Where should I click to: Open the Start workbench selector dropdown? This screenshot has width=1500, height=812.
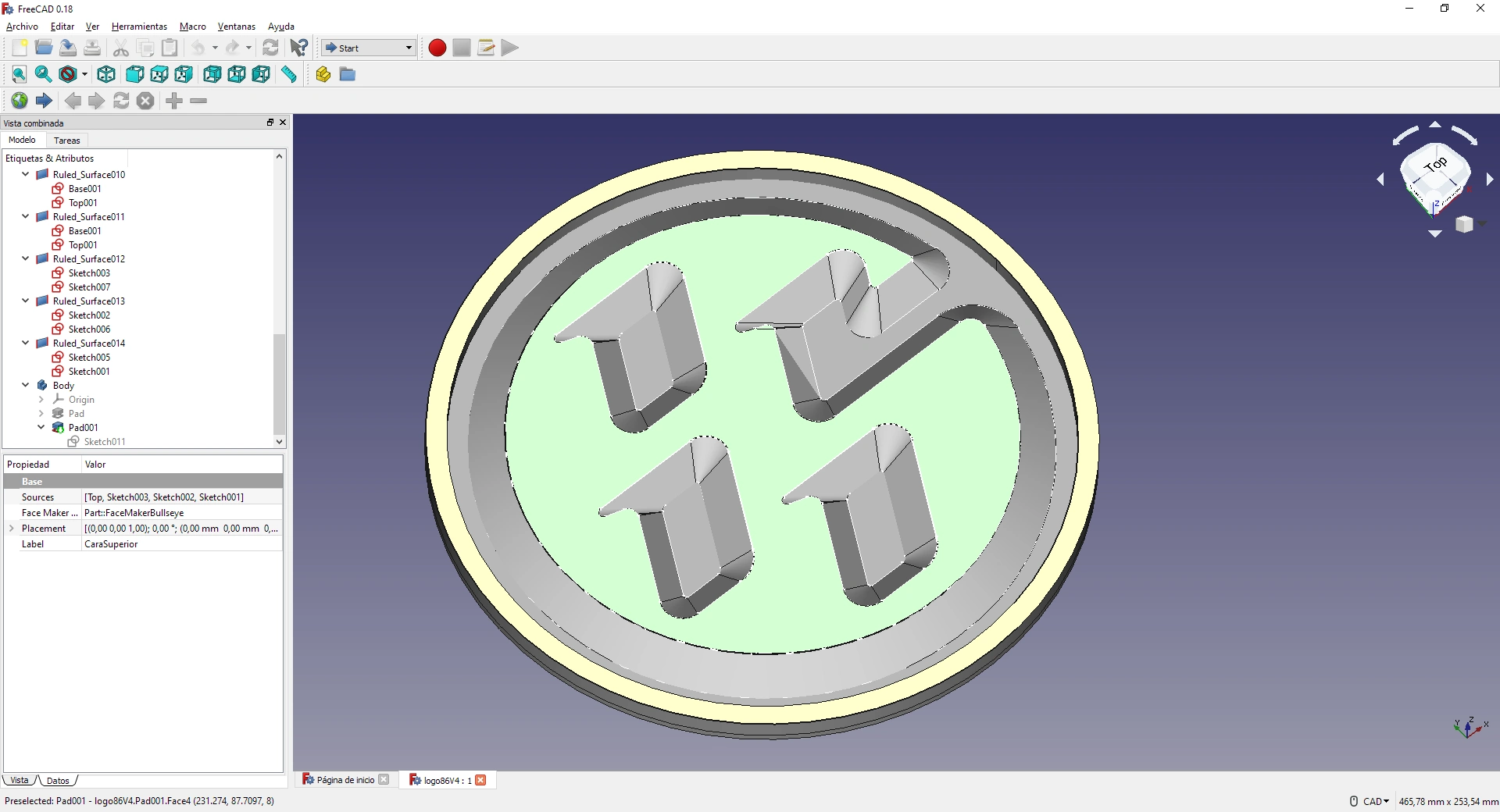[368, 48]
